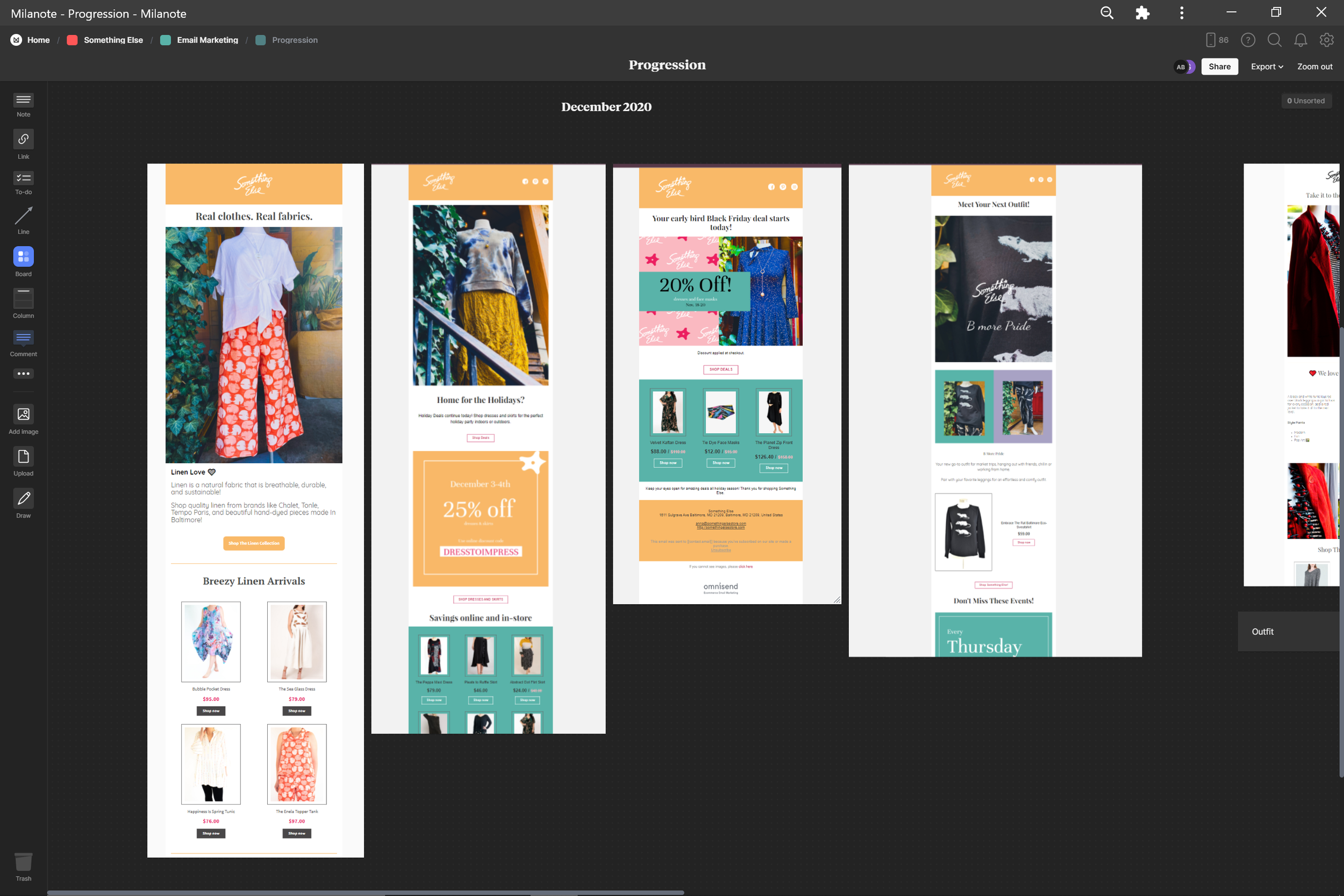Open the notifications bell icon
Screen dimensions: 1344x896
click(x=1300, y=40)
